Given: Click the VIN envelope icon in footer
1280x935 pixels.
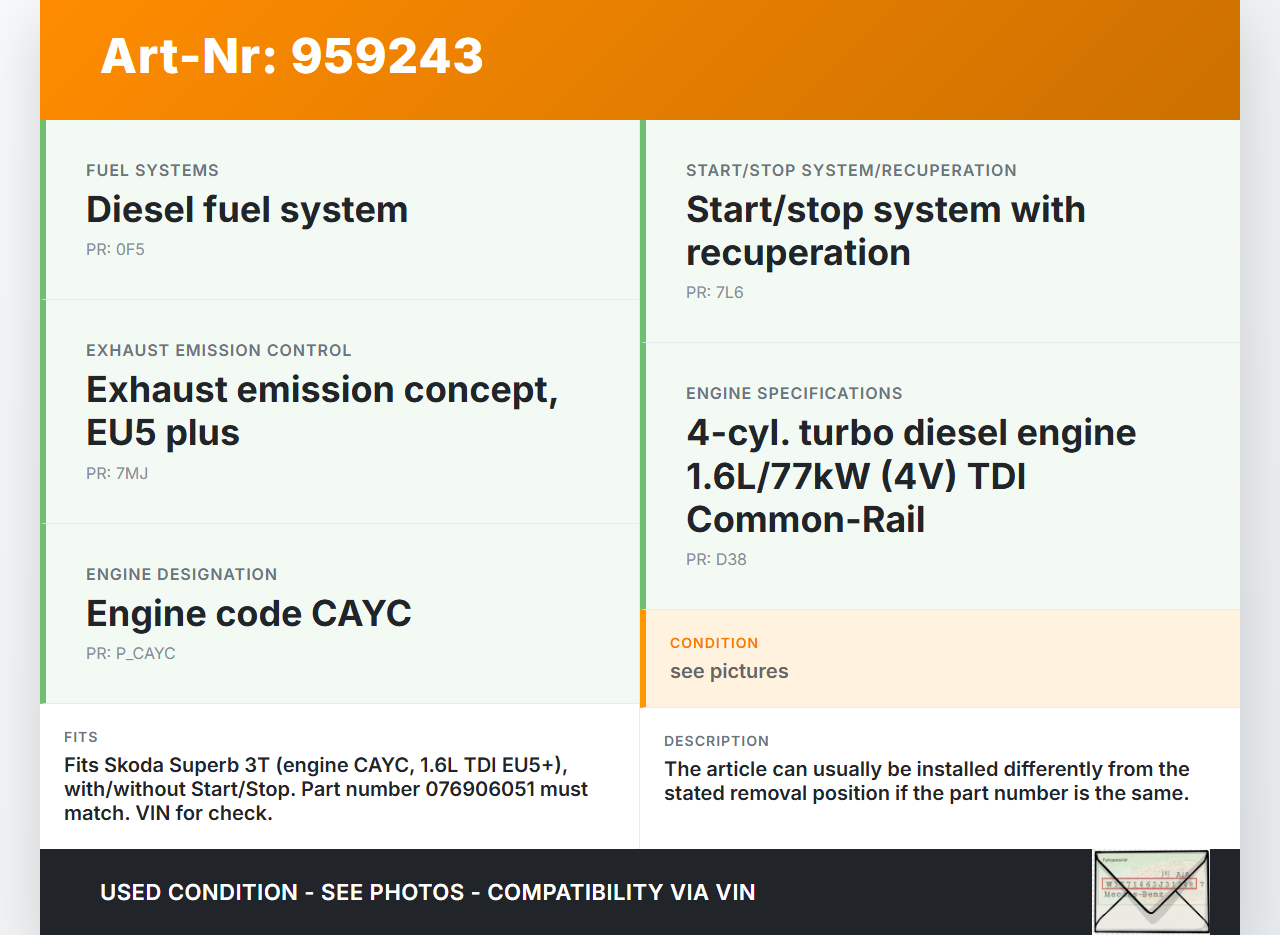Looking at the screenshot, I should coord(1150,891).
